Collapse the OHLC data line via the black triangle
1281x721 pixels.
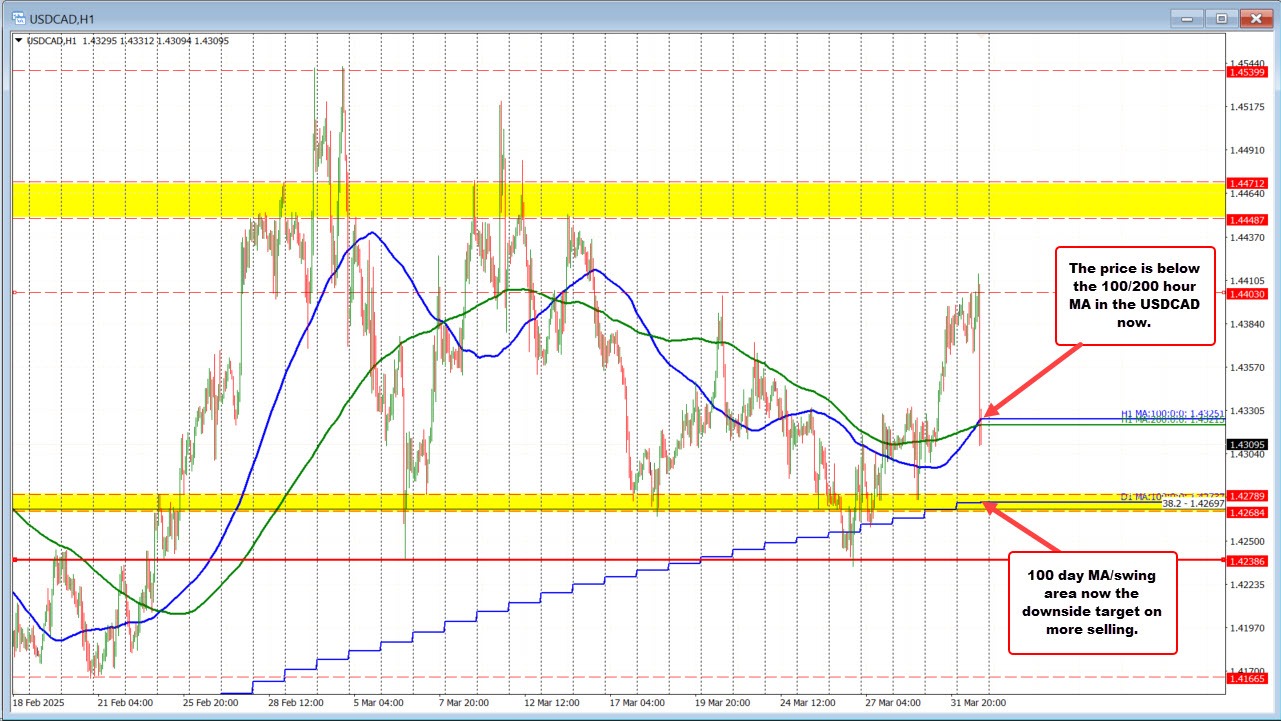pos(20,41)
